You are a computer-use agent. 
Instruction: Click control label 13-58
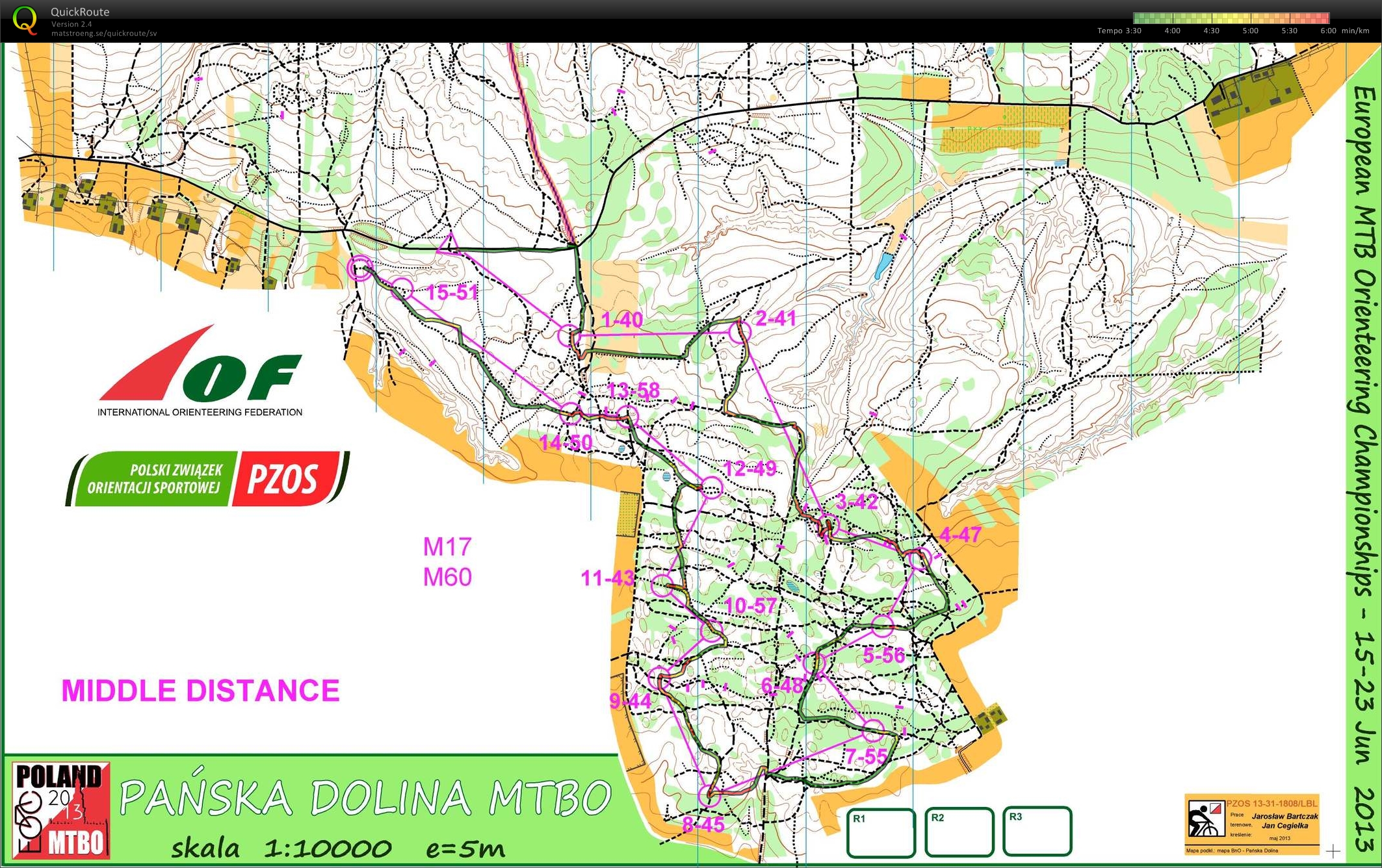[x=633, y=390]
